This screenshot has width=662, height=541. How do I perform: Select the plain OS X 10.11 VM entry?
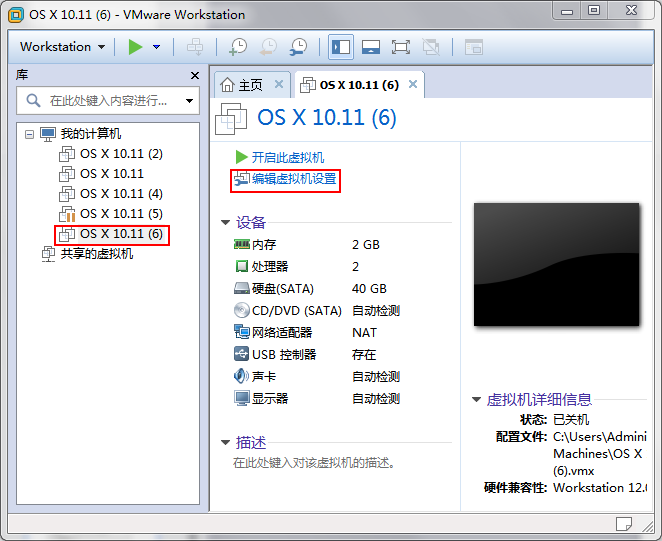click(x=112, y=174)
